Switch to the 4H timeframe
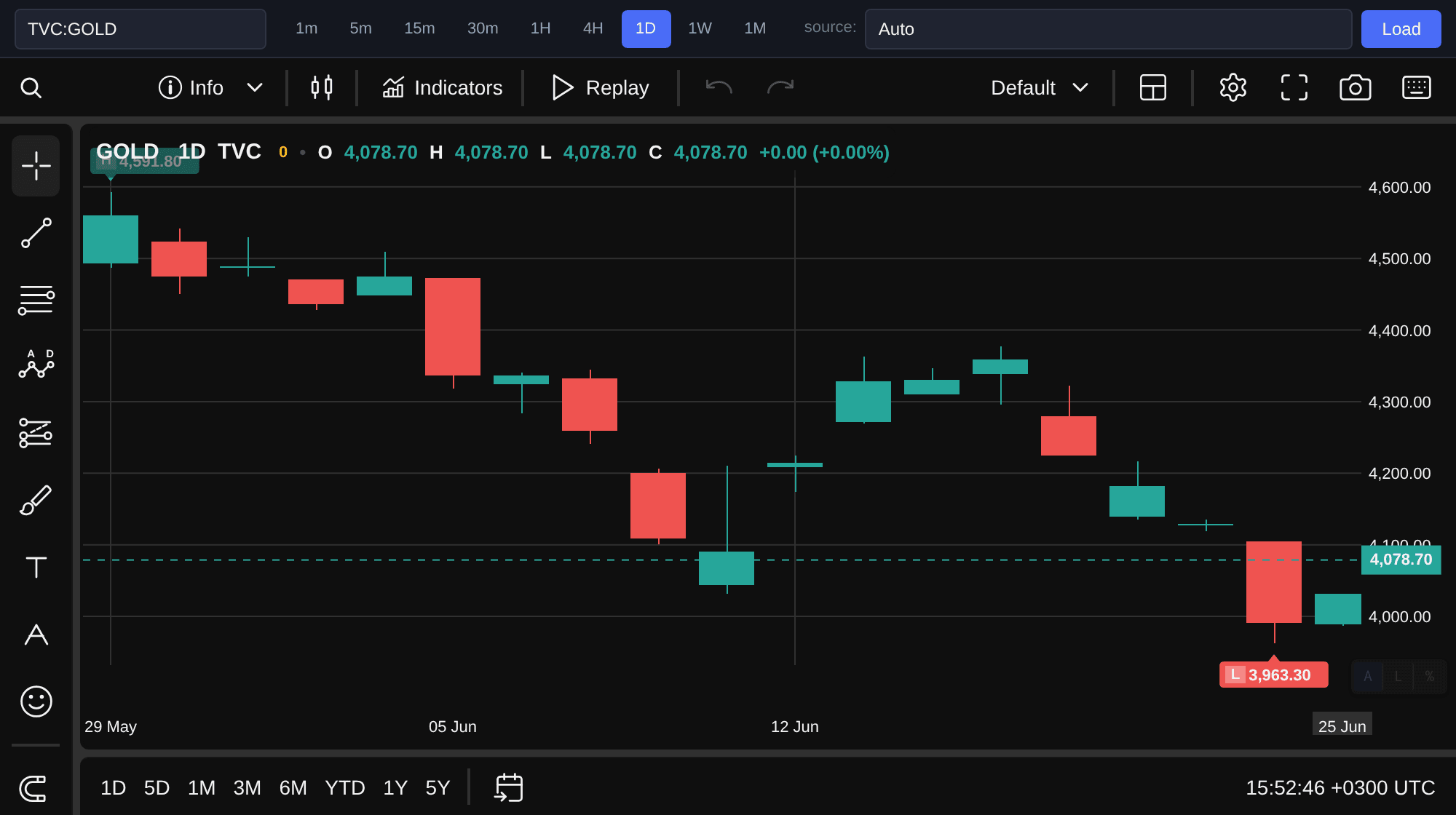1456x815 pixels. point(593,28)
